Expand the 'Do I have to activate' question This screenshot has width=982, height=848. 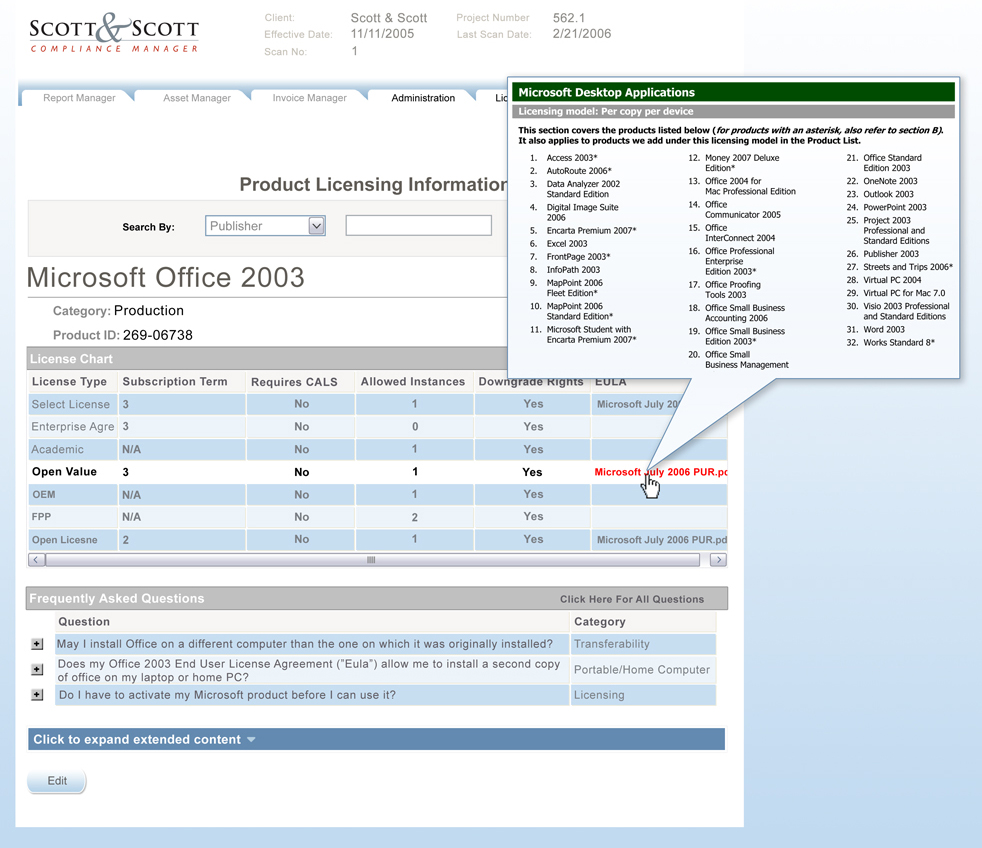[38, 695]
